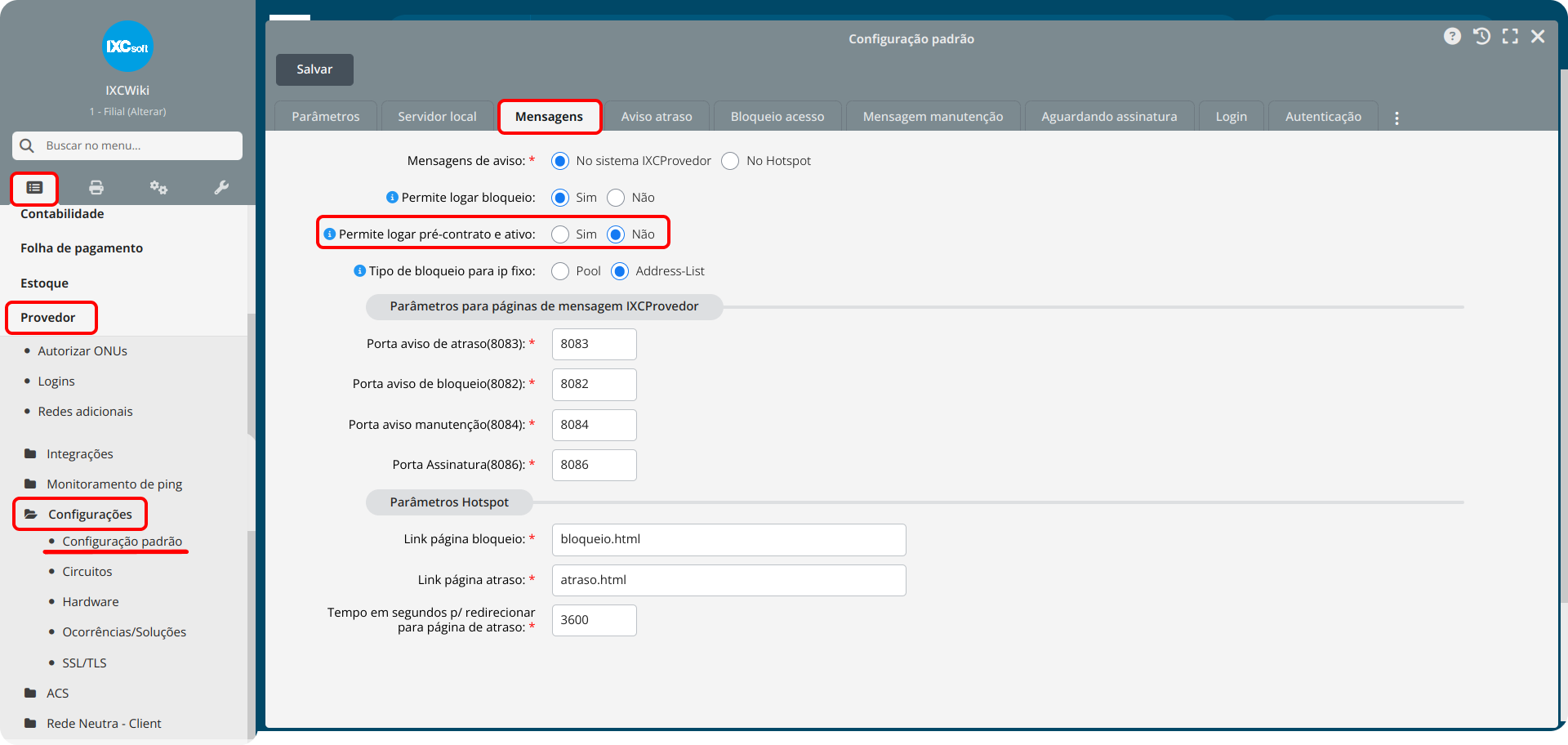Open Configuração padrão menu item
The width and height of the screenshot is (1568, 745).
[122, 542]
